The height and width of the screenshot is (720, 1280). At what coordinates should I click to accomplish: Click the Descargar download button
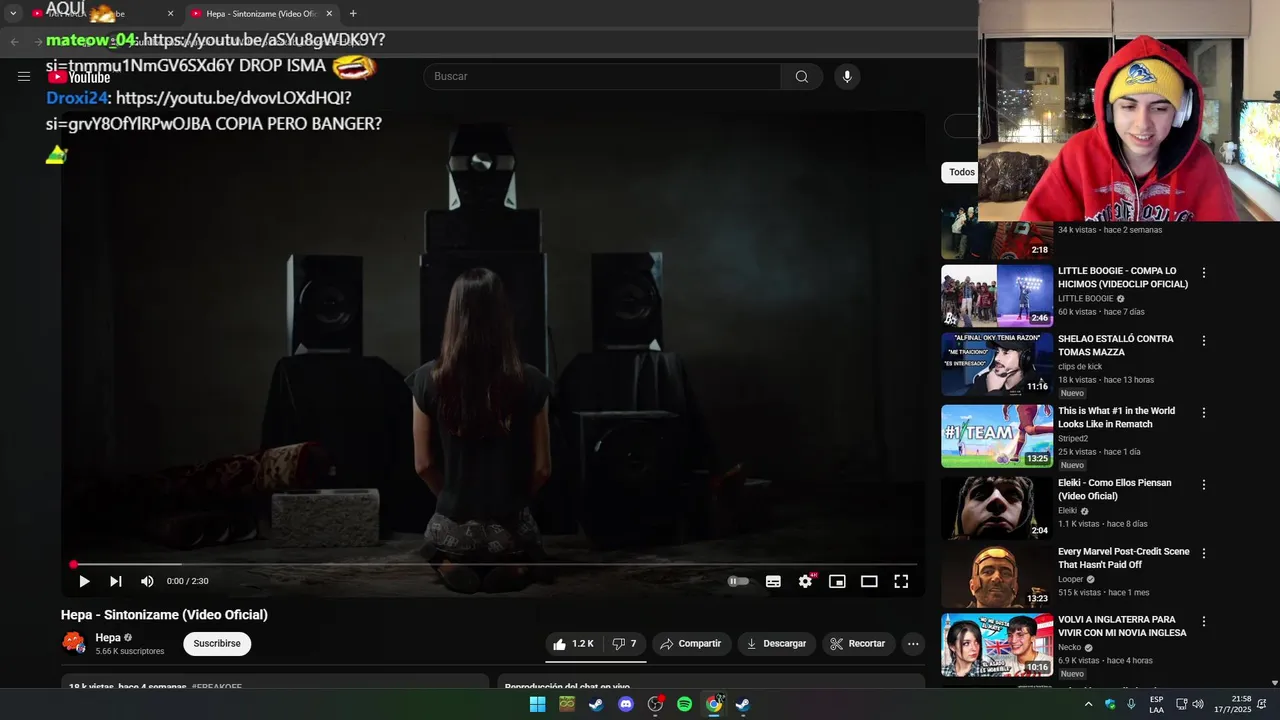point(776,644)
